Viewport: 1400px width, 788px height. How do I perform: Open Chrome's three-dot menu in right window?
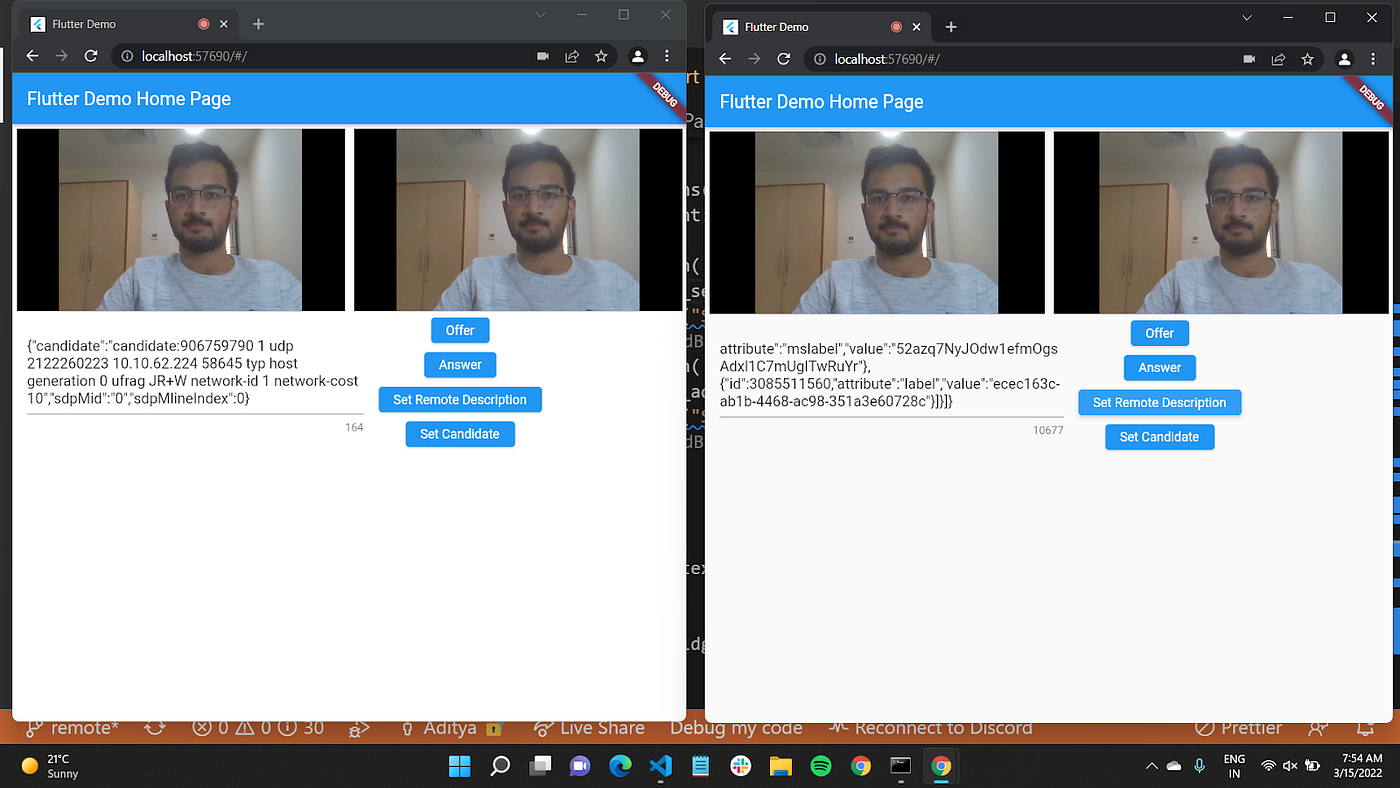1374,59
